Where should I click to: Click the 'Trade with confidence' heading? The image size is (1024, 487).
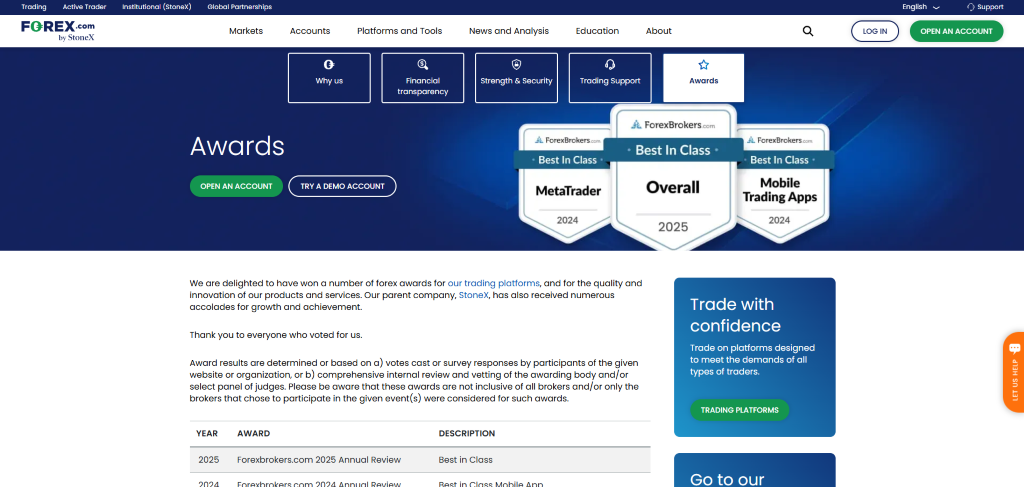pos(735,315)
